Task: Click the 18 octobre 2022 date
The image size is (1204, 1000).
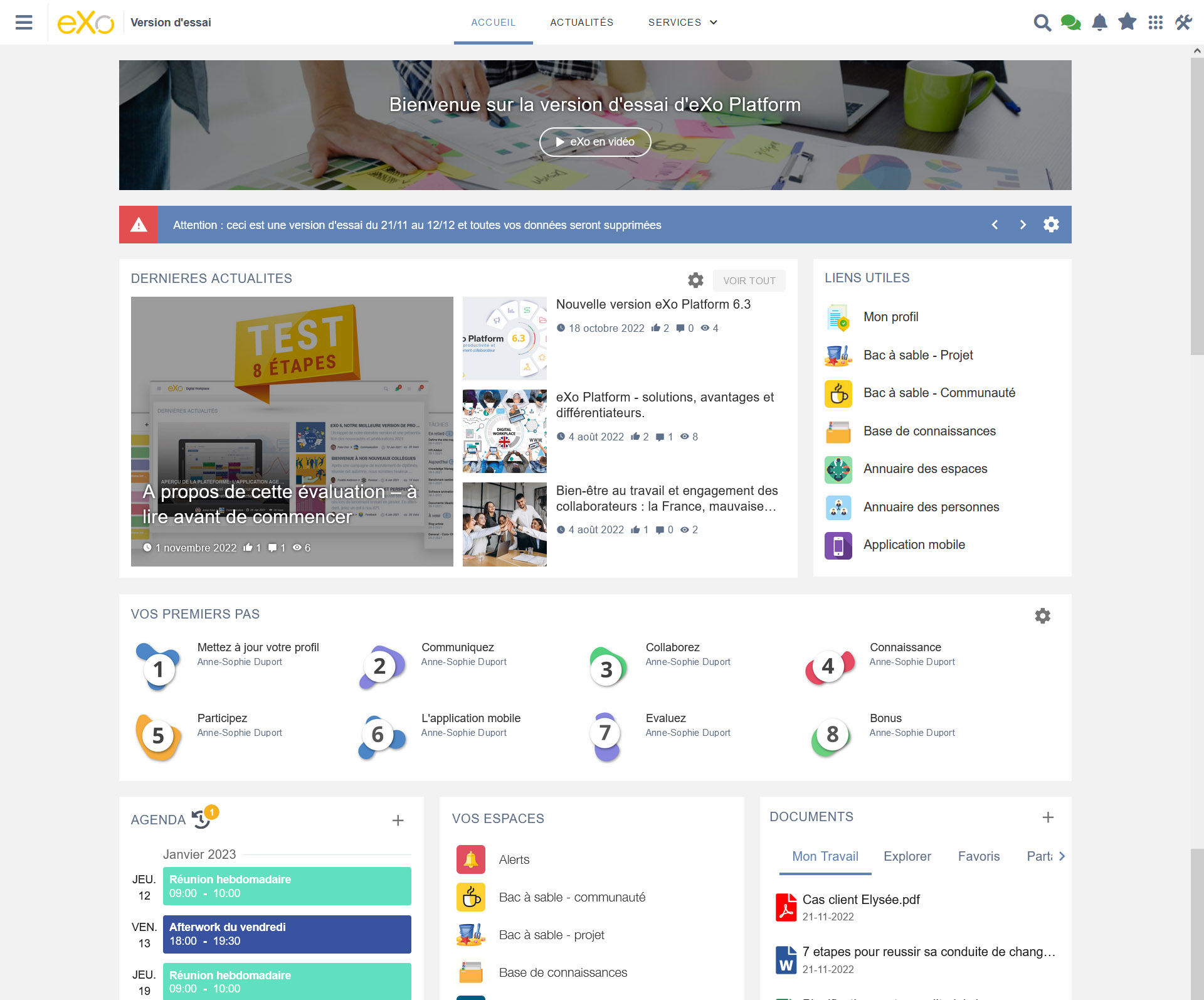Action: tap(606, 328)
